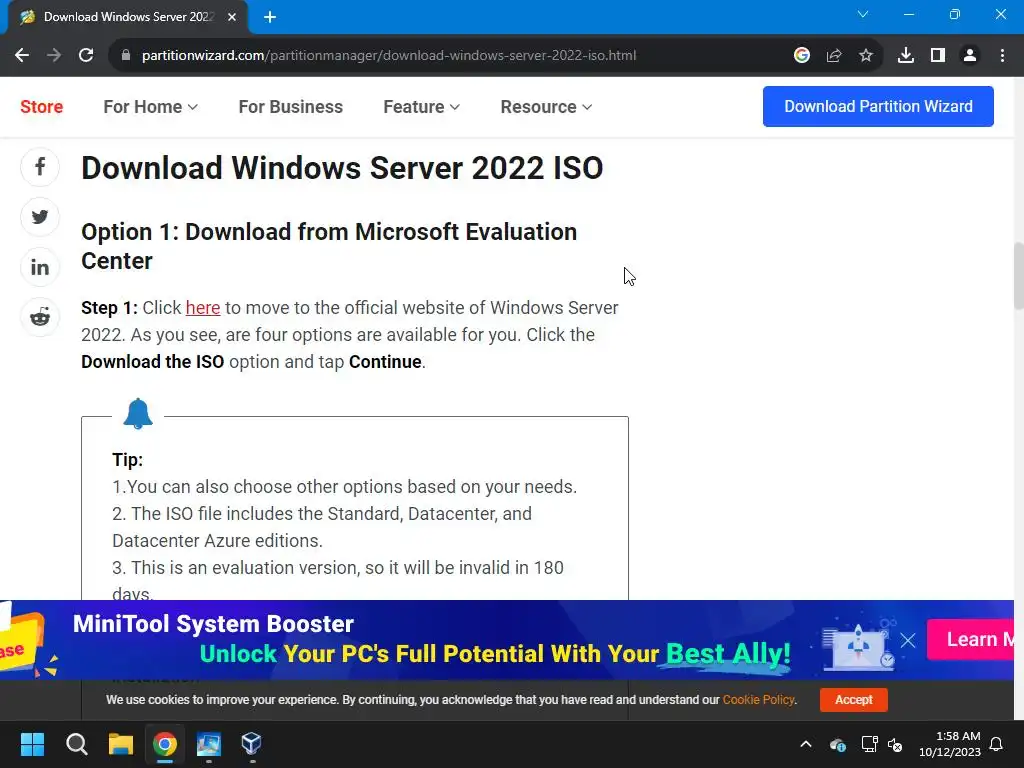Viewport: 1024px width, 768px height.
Task: Toggle Chrome side panel icon
Action: (938, 56)
